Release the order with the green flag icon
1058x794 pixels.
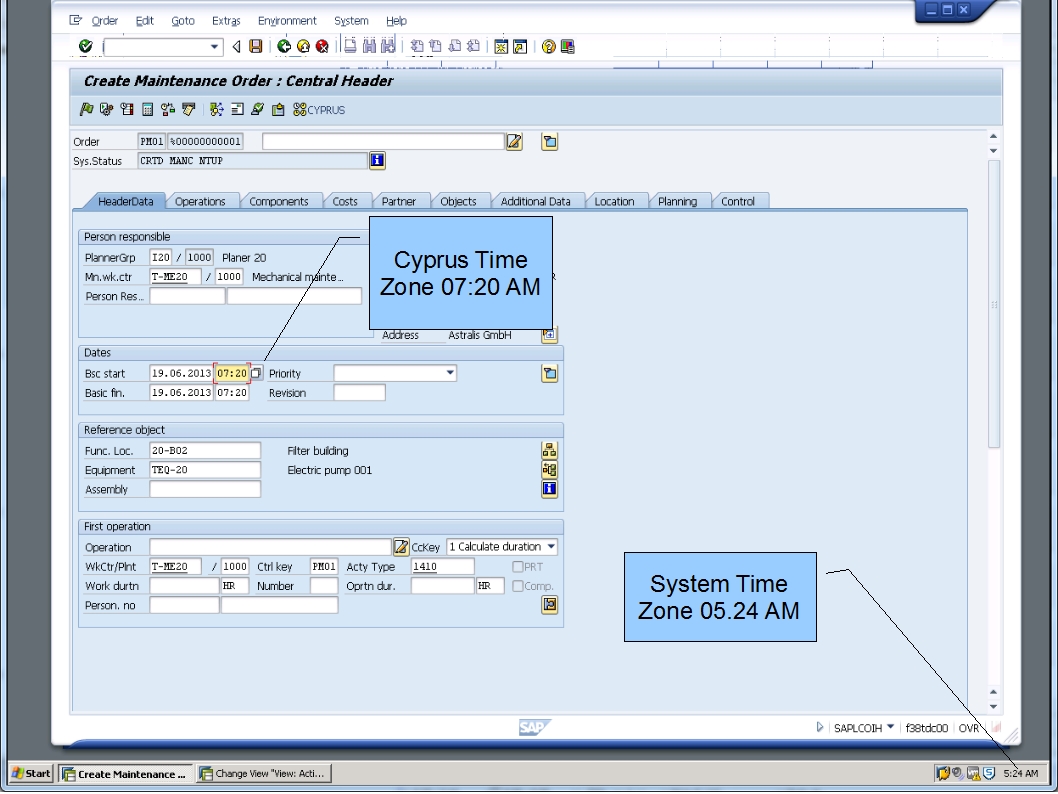pyautogui.click(x=85, y=110)
